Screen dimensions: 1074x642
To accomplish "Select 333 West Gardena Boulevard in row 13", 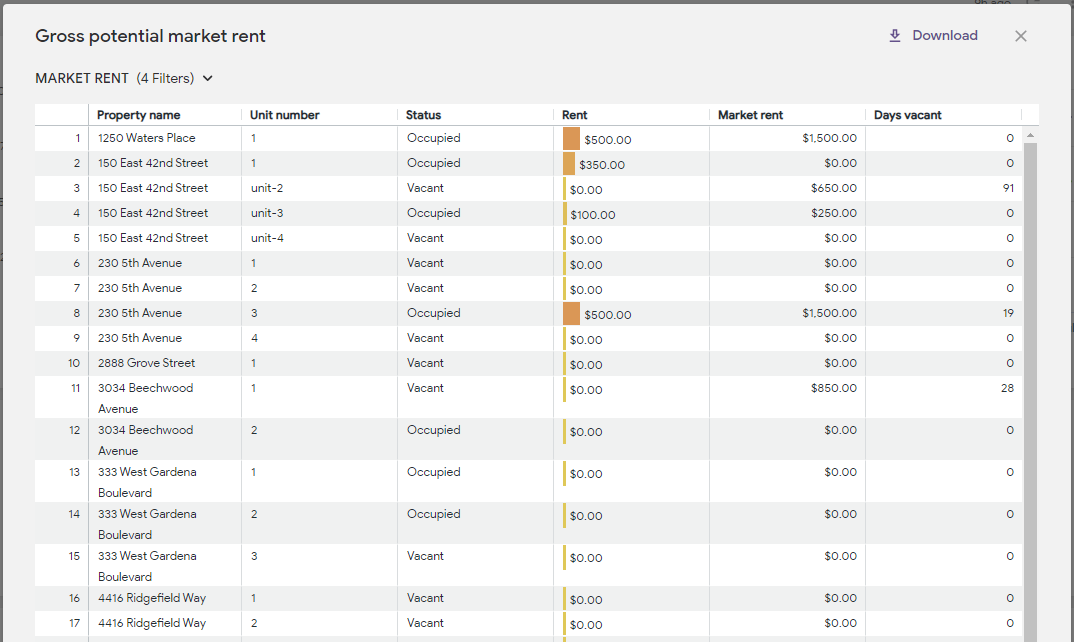I will [x=164, y=482].
